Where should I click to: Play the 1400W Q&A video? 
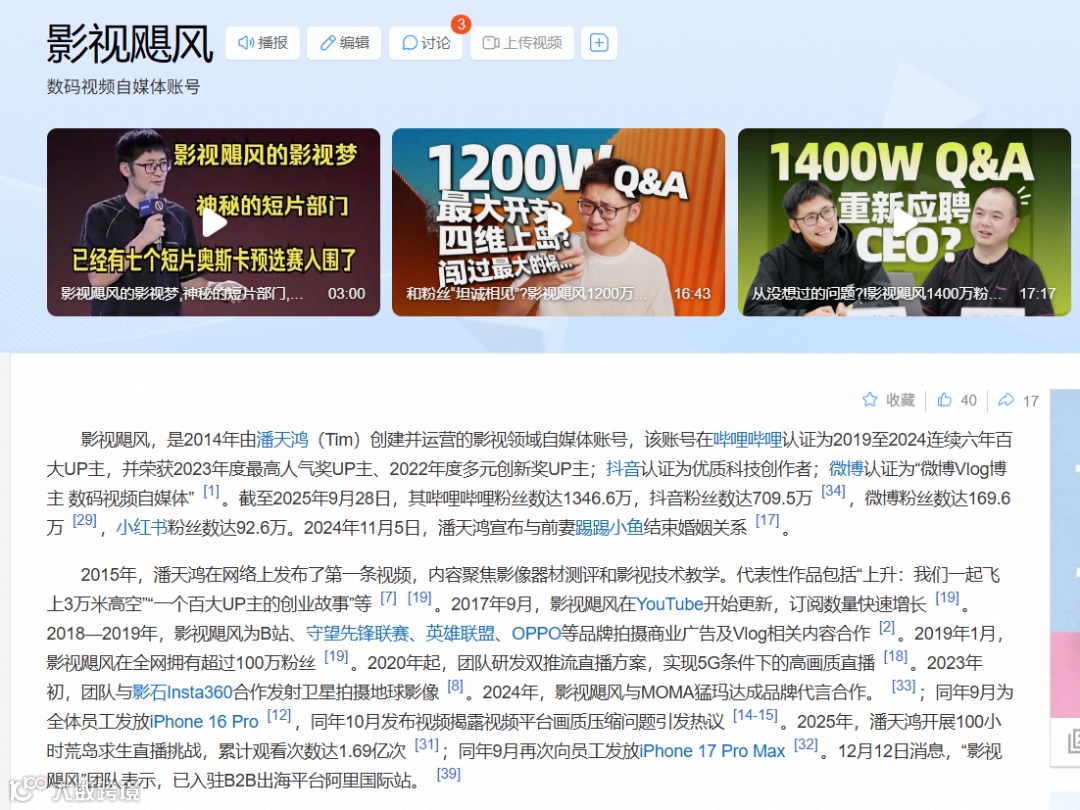904,222
